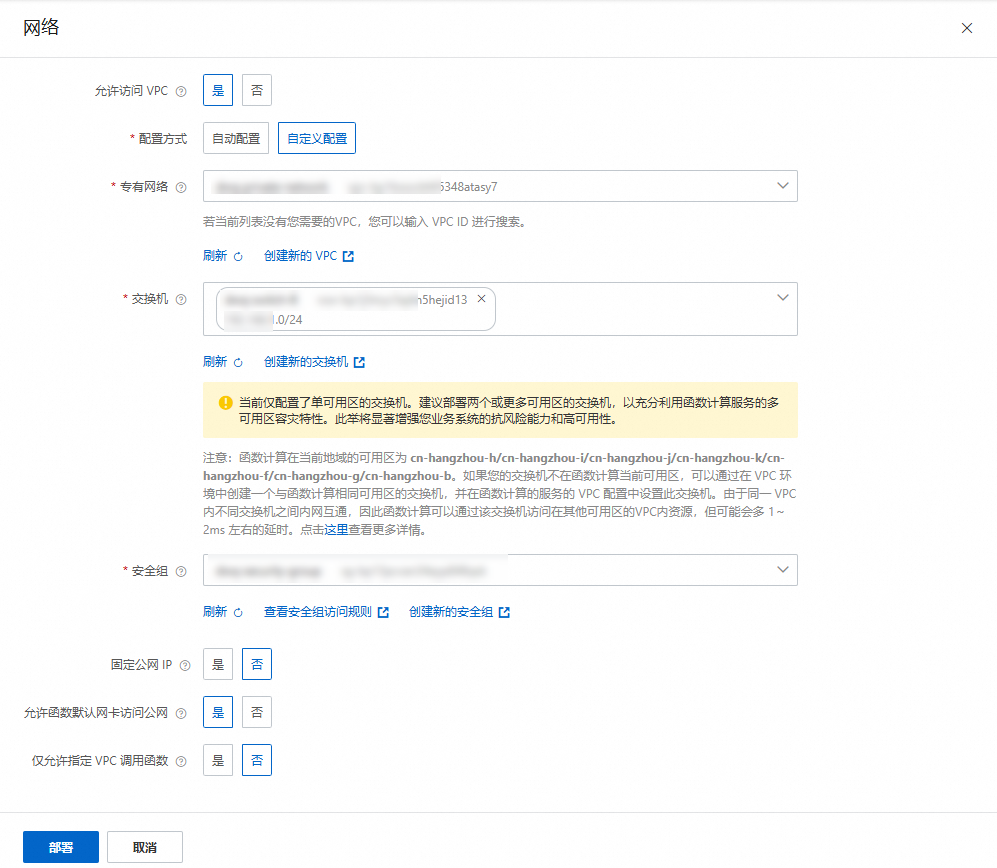Viewport: 997px width, 868px height.
Task: Open help tooltip beside 允许访问 VPC
Action: pyautogui.click(x=181, y=92)
